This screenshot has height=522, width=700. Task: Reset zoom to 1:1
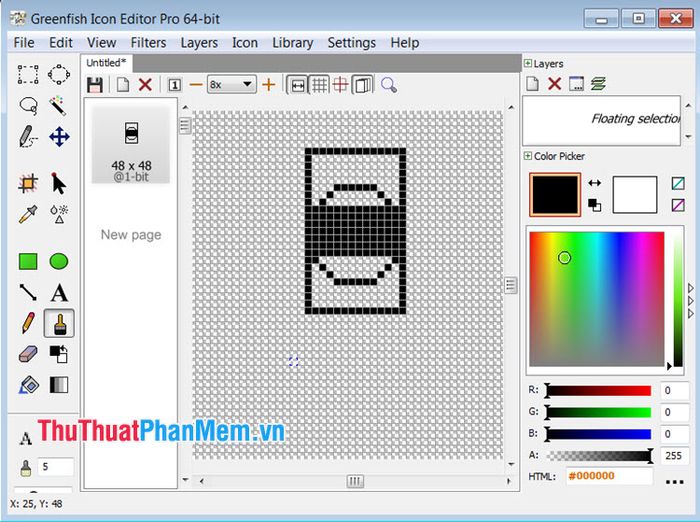click(x=175, y=85)
